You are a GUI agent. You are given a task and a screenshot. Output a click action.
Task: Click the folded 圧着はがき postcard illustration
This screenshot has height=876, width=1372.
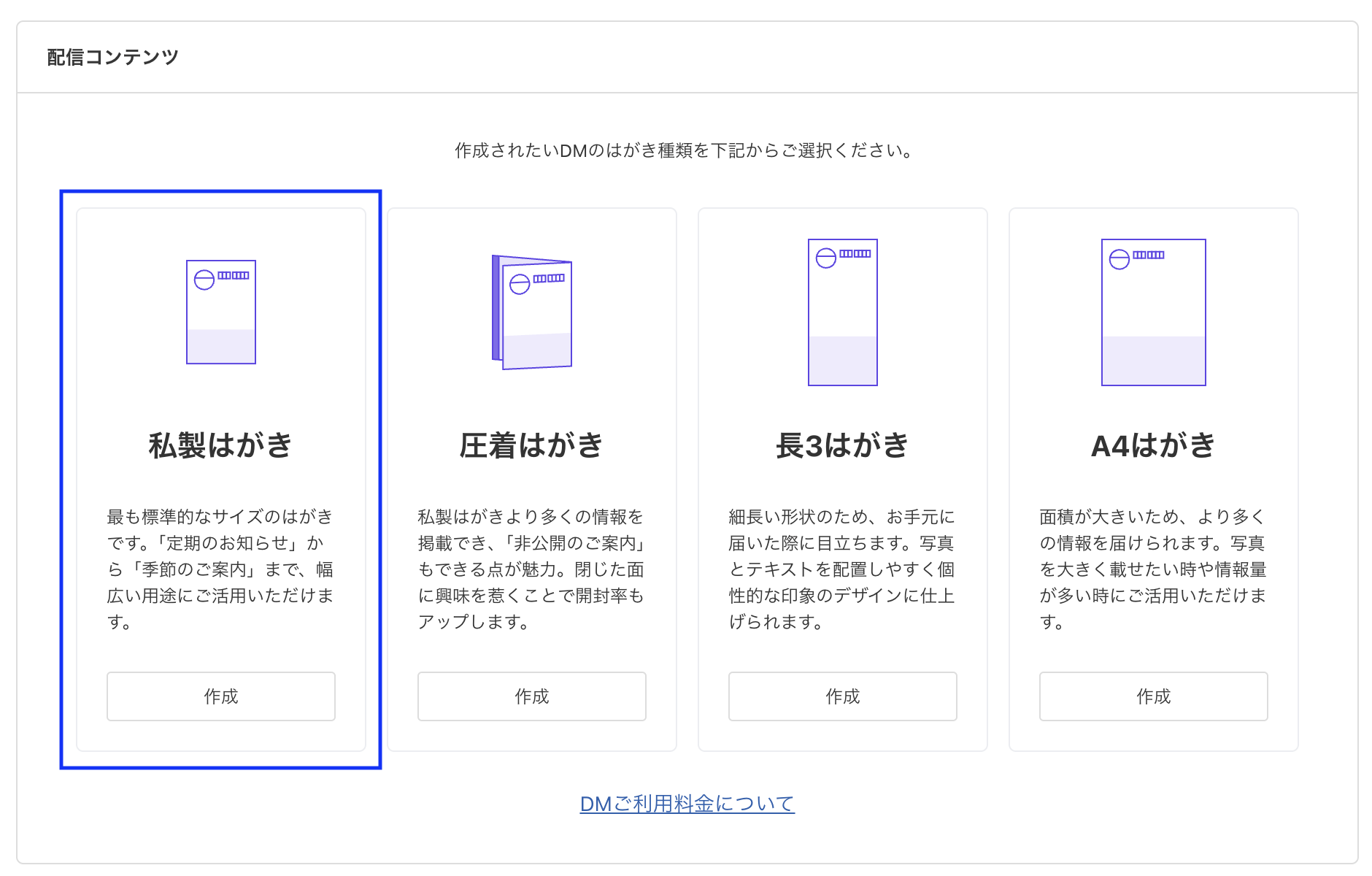[x=532, y=312]
